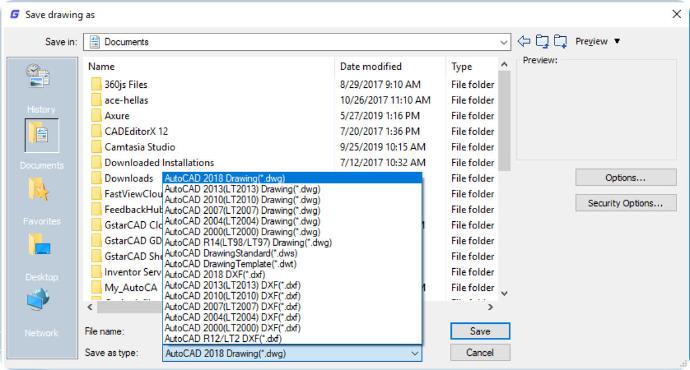Choose AutoCAD R14(LT98/LT97) Drawing(*.dwg)
The width and height of the screenshot is (690, 370).
(x=292, y=242)
